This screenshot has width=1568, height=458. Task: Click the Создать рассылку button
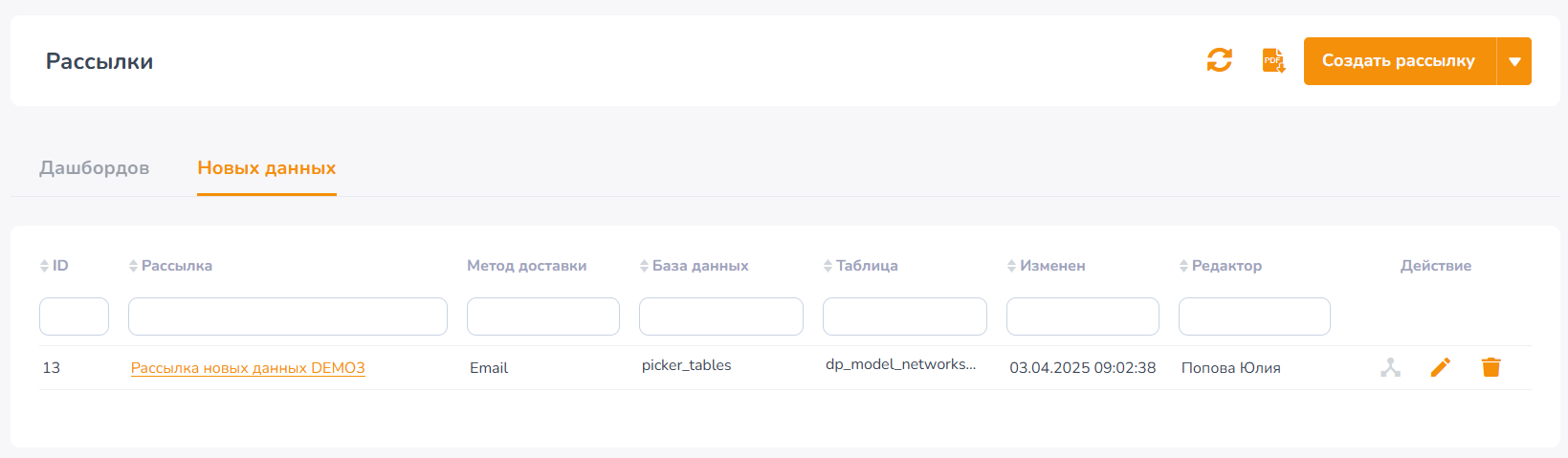1400,61
